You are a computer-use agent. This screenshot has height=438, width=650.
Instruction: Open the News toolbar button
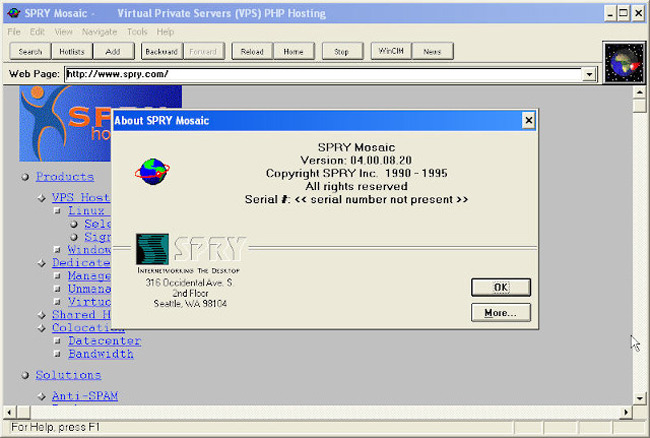point(432,51)
